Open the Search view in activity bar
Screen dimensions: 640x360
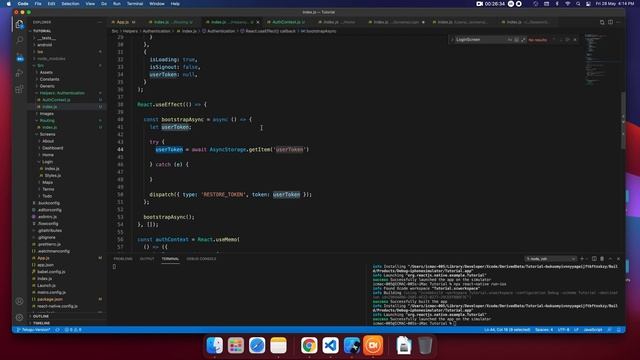click(x=19, y=40)
